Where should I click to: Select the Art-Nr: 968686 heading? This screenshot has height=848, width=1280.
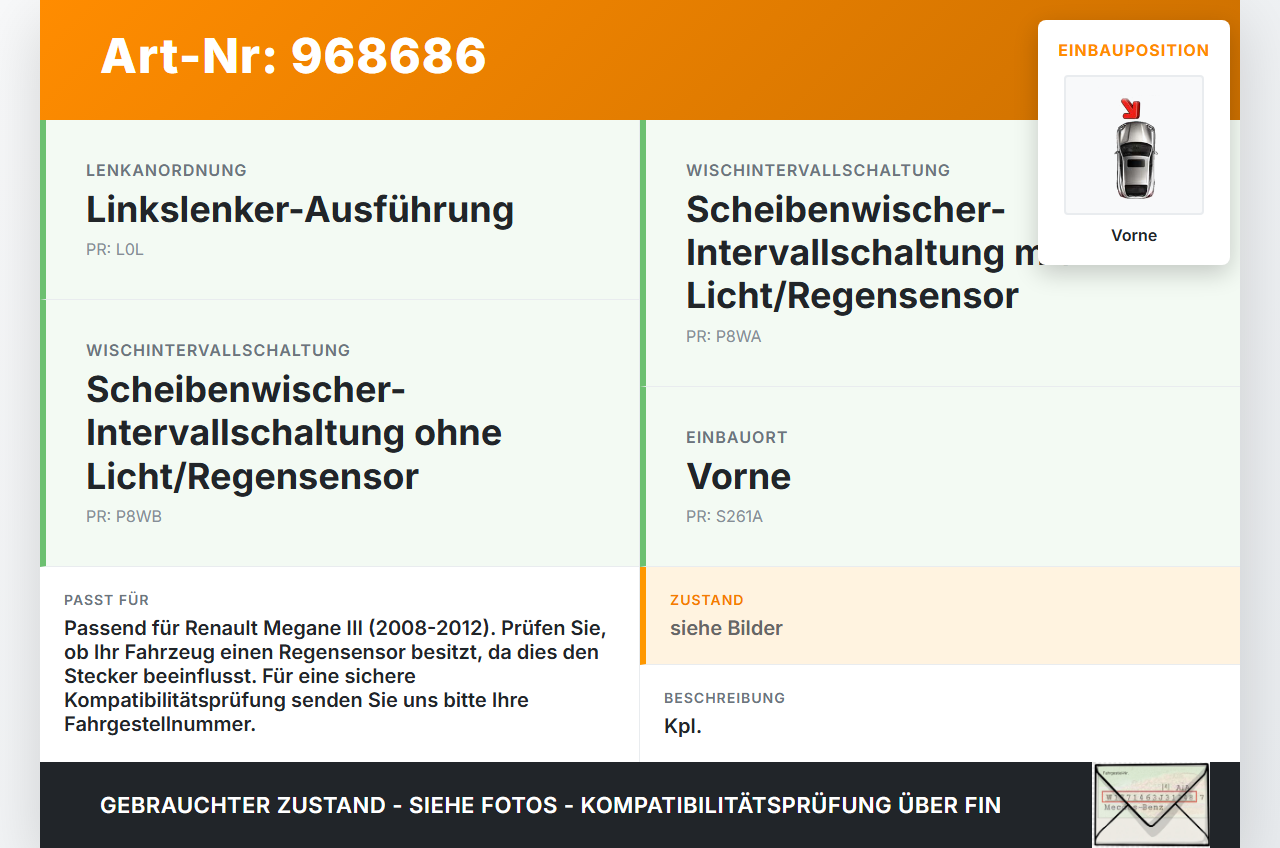(293, 56)
